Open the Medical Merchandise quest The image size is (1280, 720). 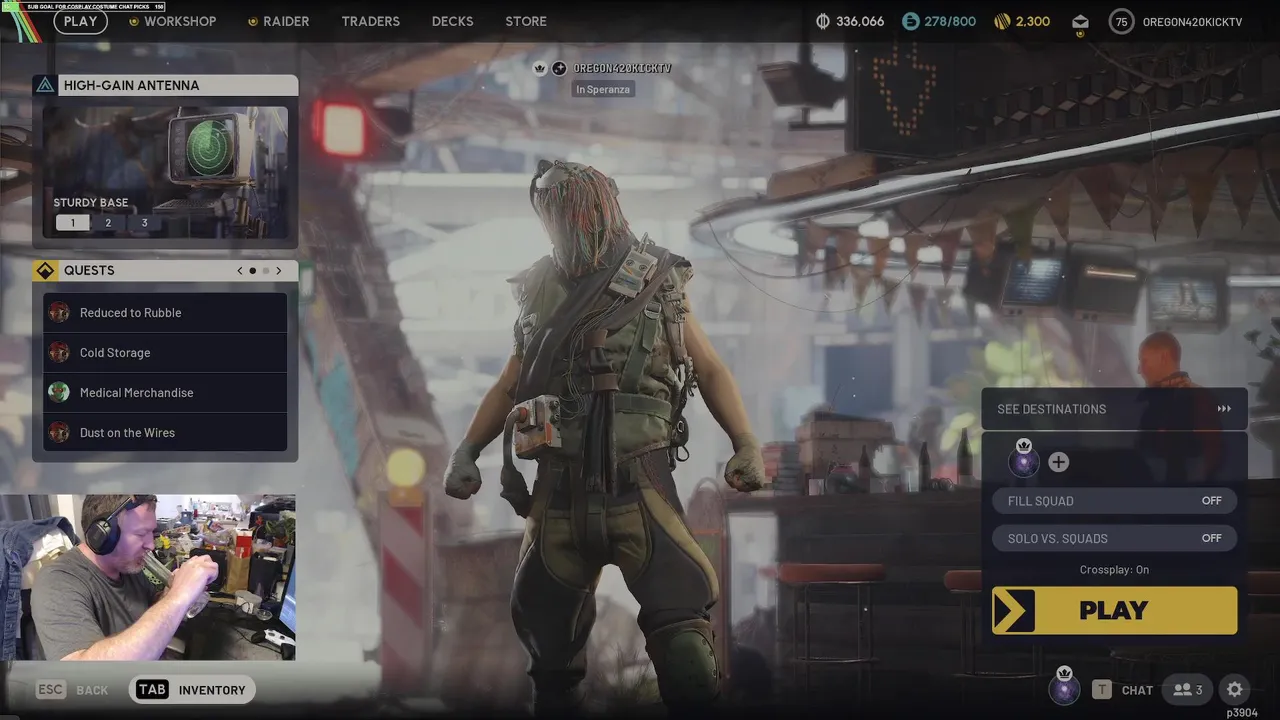165,393
